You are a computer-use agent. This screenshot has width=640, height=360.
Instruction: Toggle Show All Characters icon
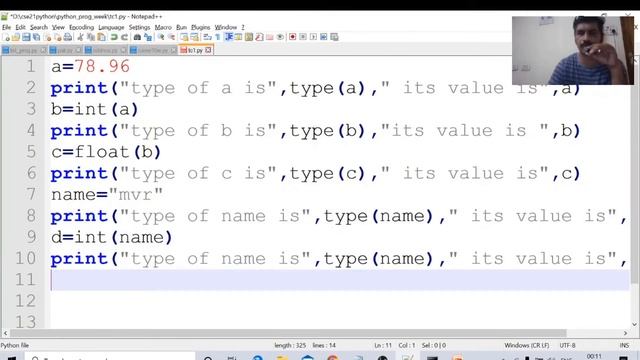click(x=218, y=37)
